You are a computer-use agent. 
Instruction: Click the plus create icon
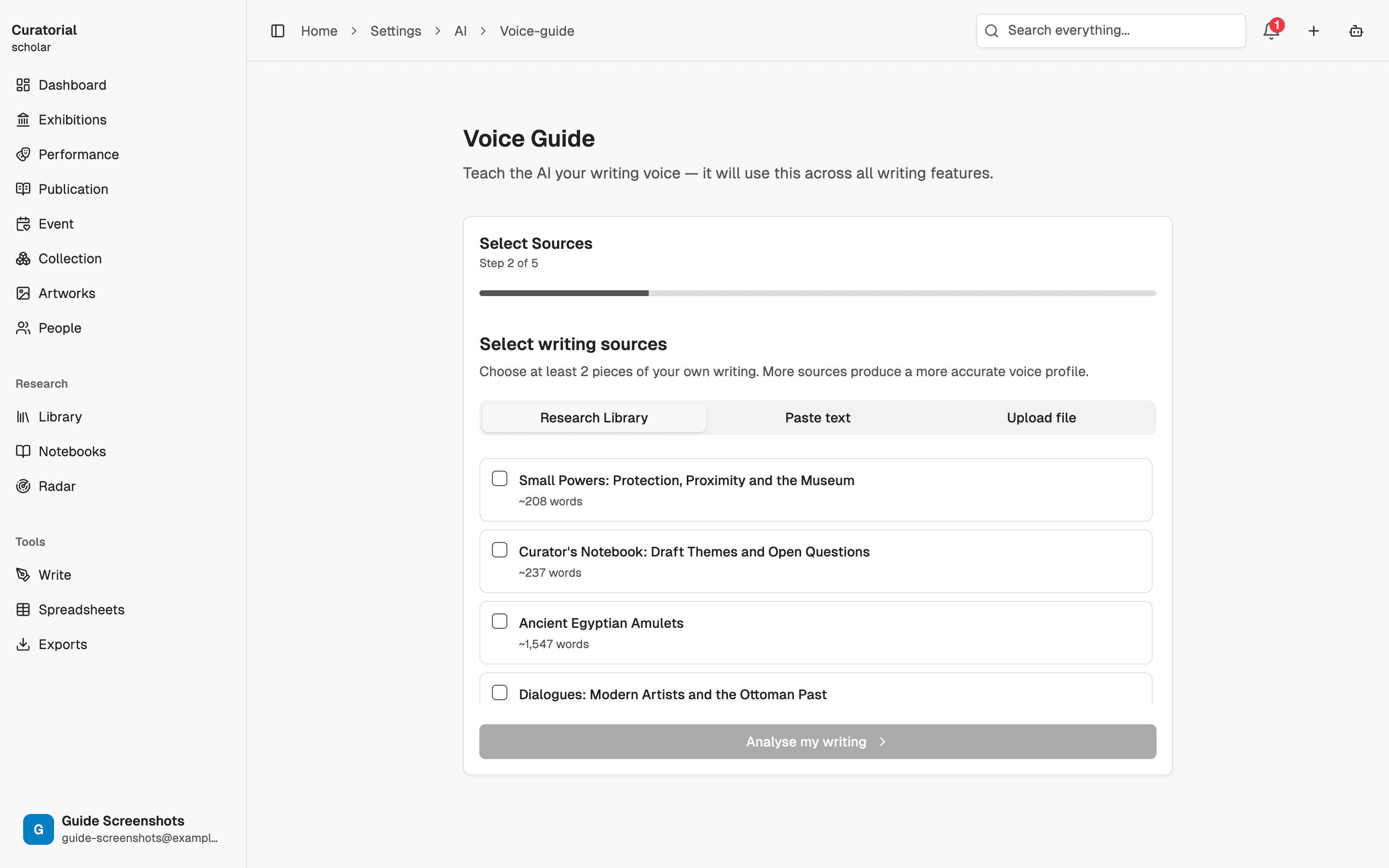pos(1314,31)
